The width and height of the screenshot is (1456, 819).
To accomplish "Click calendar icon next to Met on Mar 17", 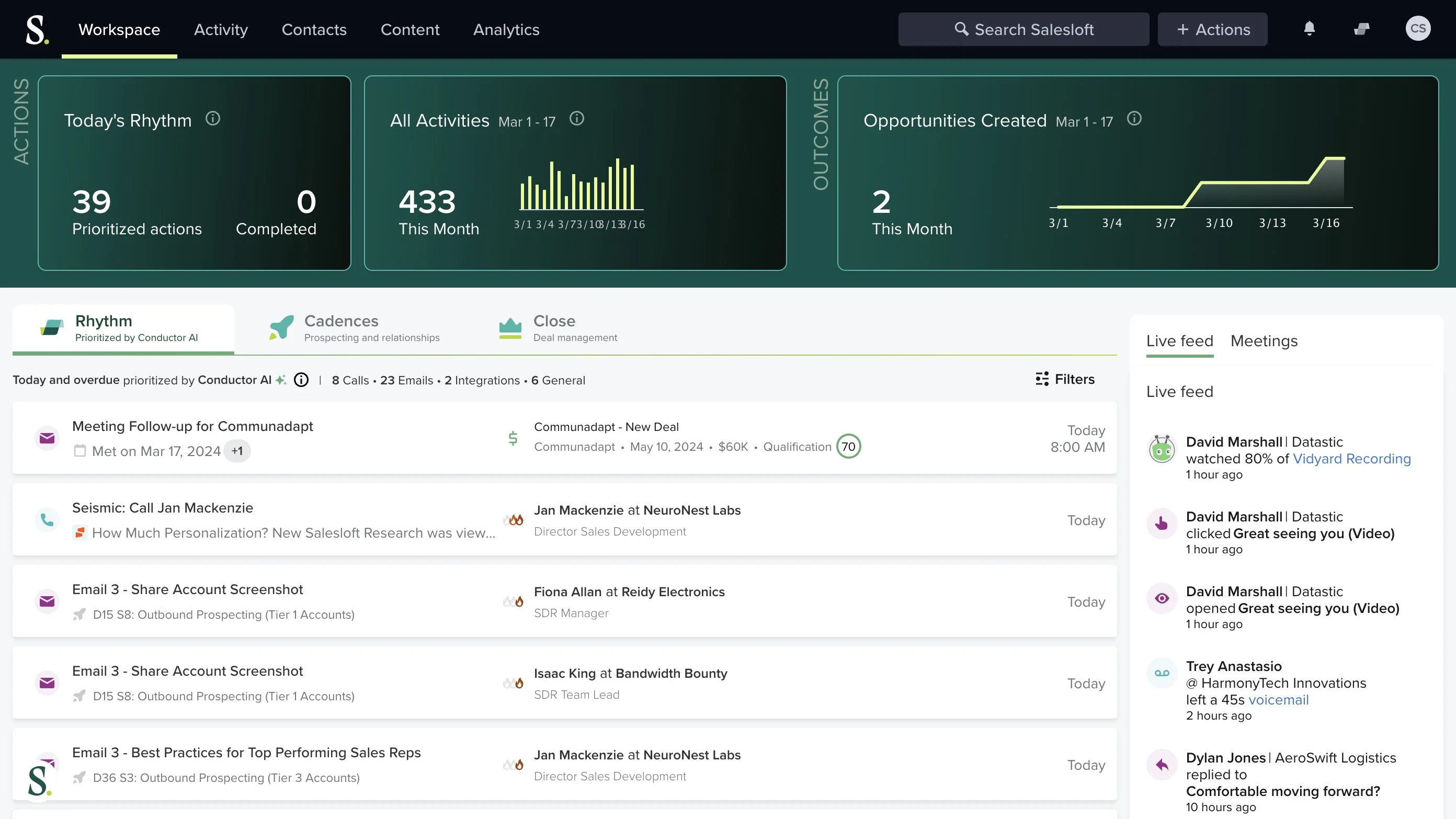I will (79, 451).
